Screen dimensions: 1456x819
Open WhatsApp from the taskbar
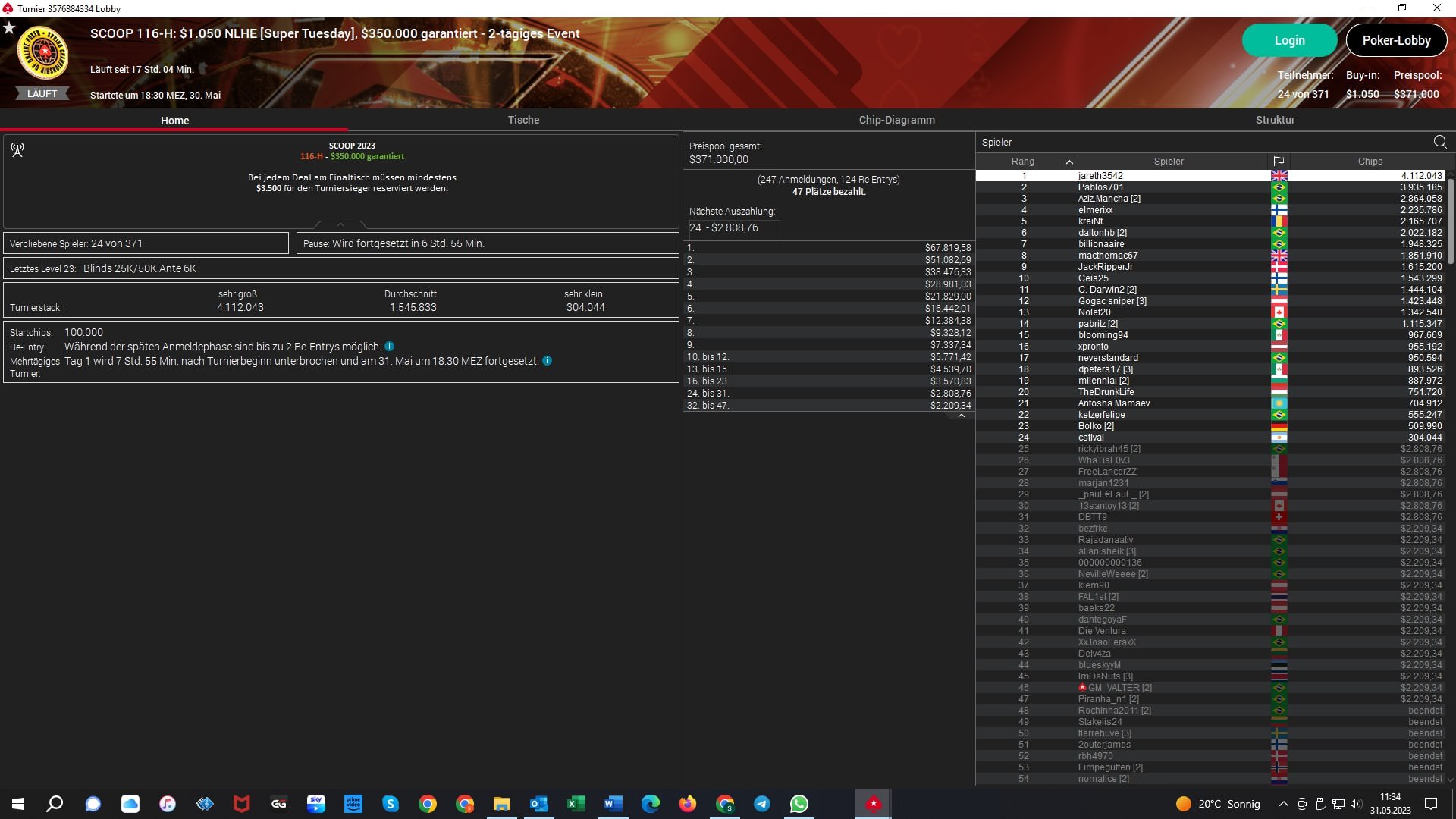[x=799, y=804]
